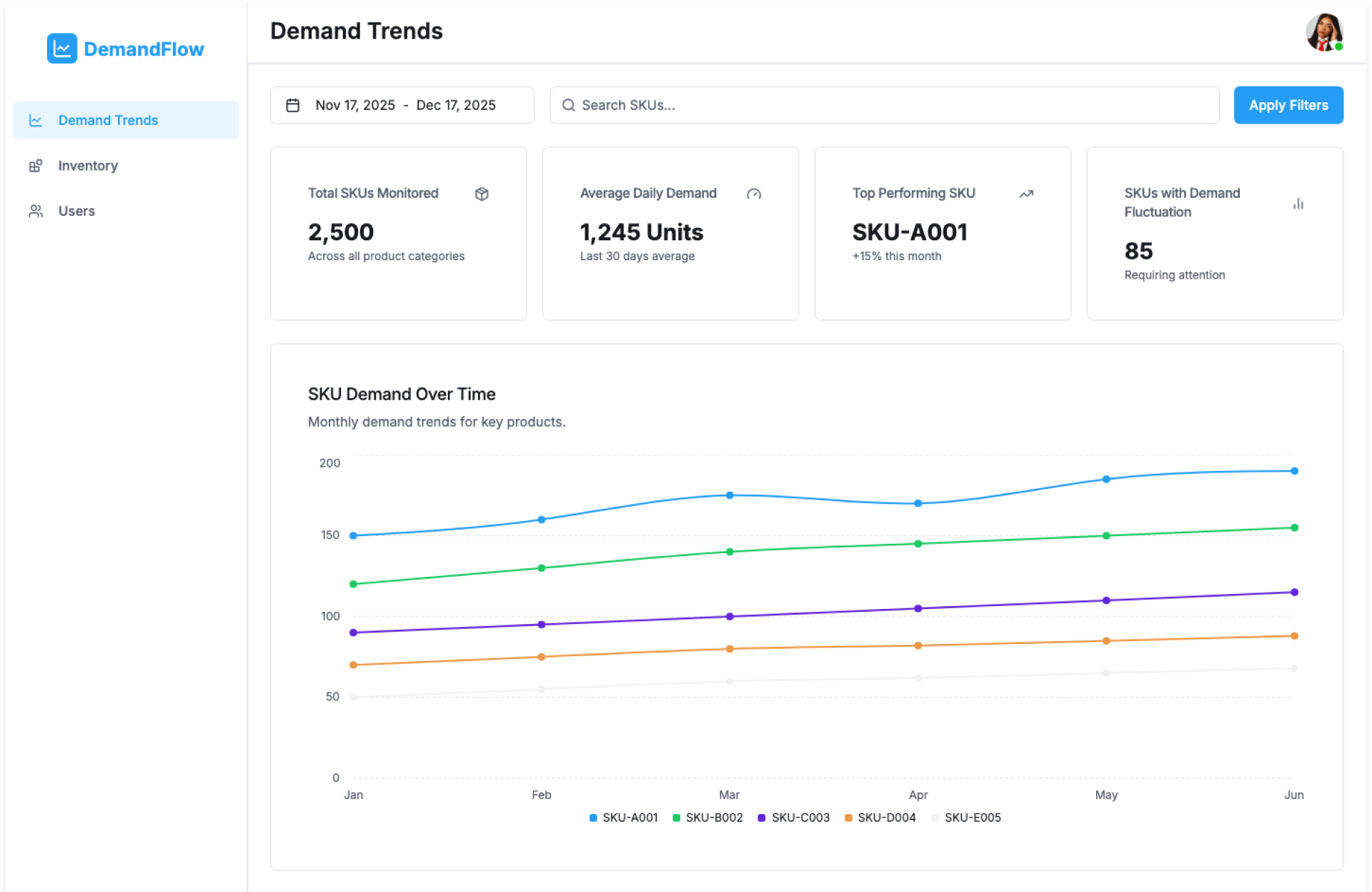
Task: Click the DemandFlow brand name link
Action: coord(144,49)
